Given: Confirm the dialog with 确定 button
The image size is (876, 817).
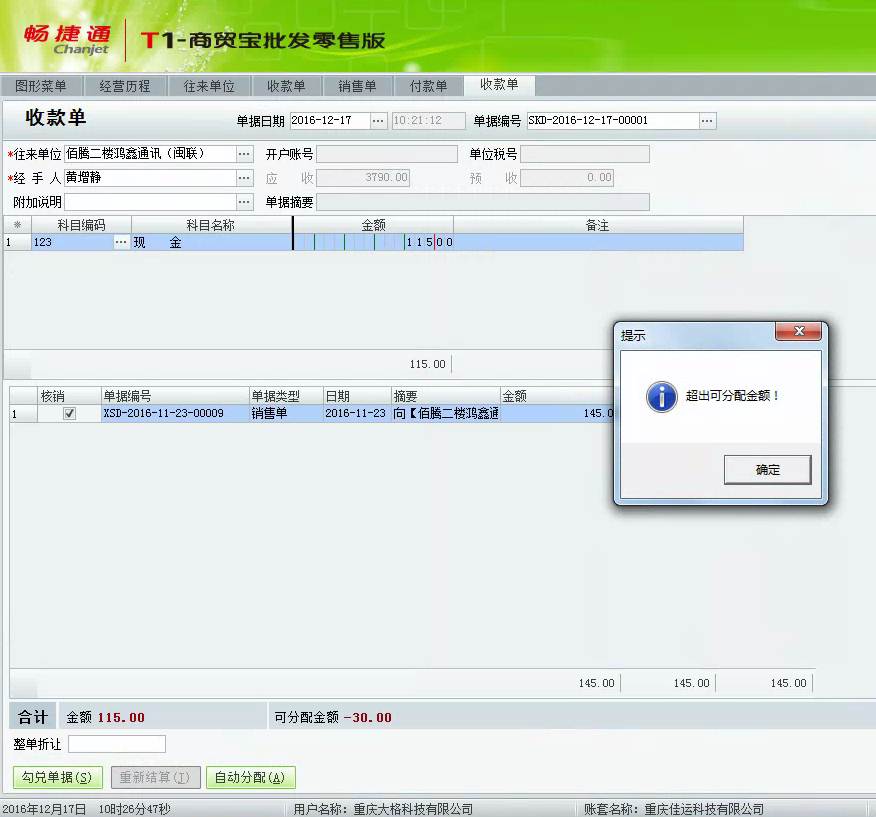Looking at the screenshot, I should point(767,469).
